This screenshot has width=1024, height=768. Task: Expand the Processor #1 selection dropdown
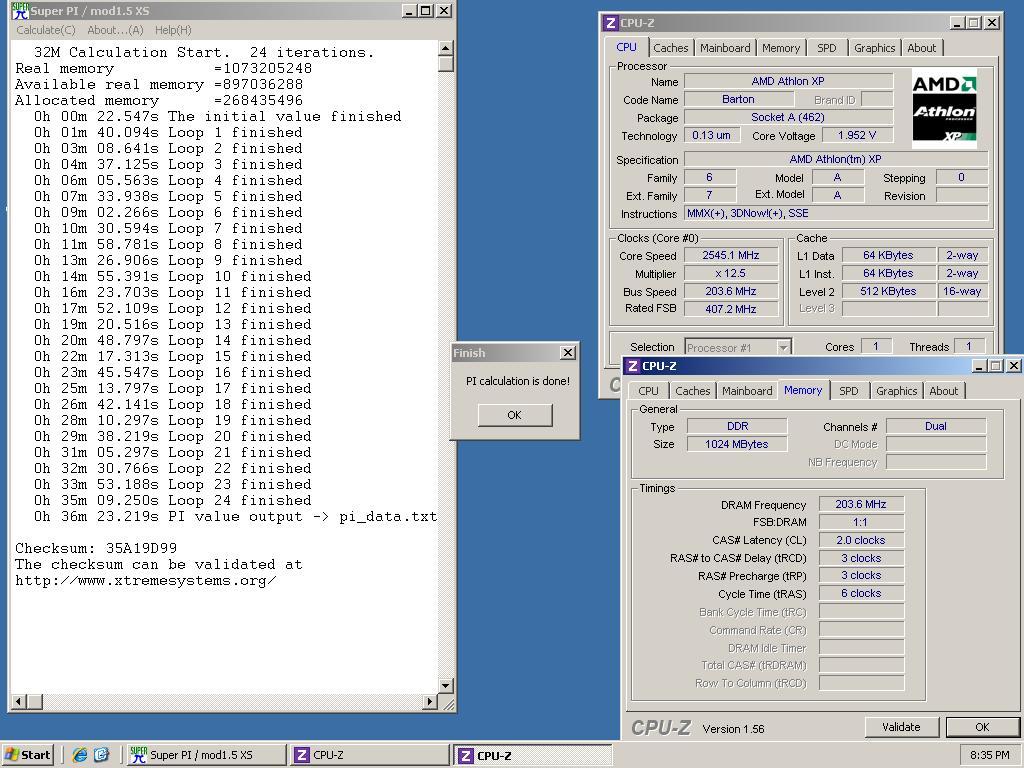784,347
